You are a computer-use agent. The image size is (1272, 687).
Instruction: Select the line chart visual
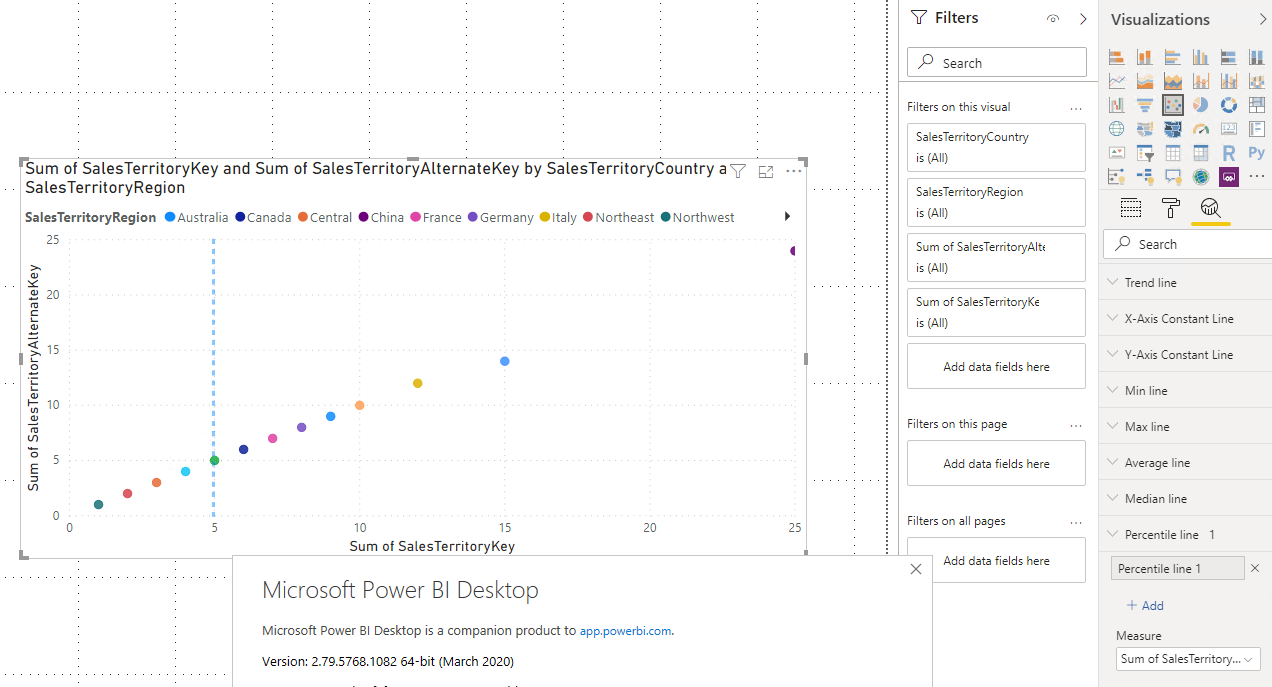click(x=1117, y=81)
